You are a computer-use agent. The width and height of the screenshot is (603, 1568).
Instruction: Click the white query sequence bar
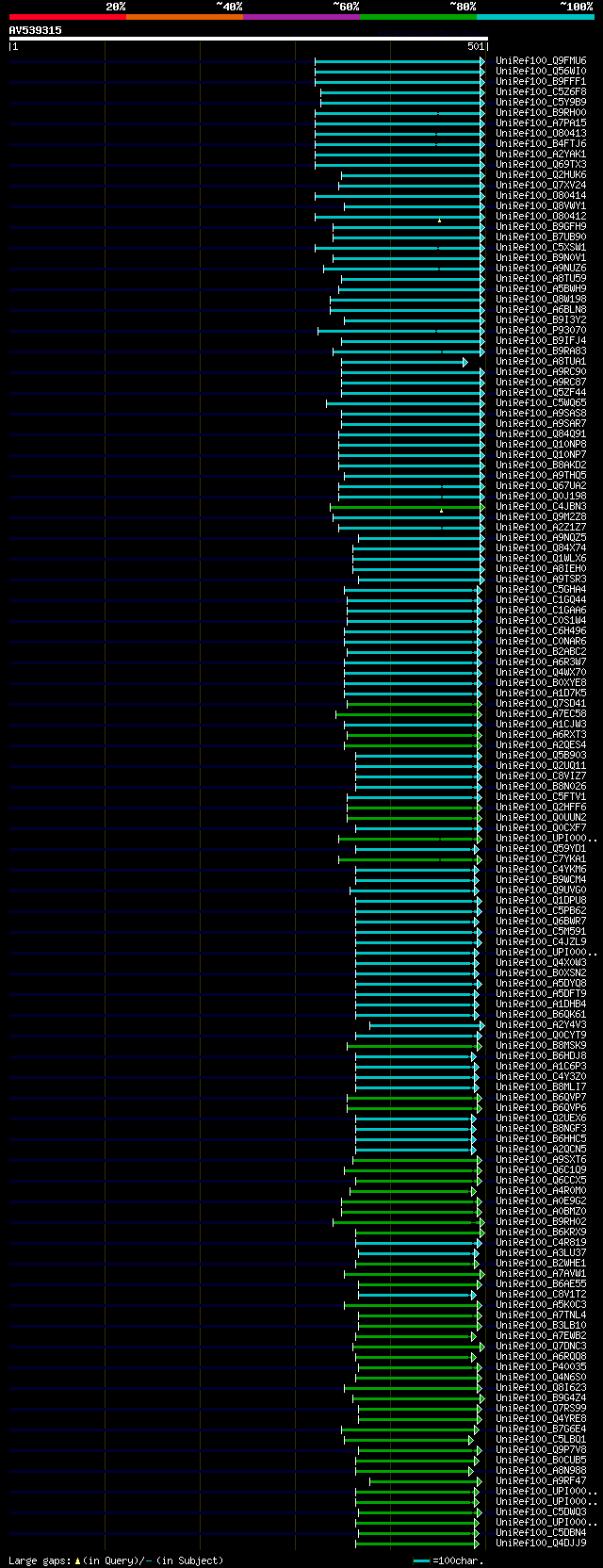[x=248, y=39]
